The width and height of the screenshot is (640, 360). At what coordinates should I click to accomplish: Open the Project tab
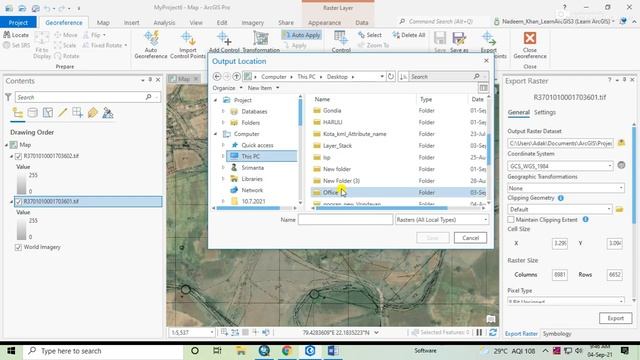(18, 22)
